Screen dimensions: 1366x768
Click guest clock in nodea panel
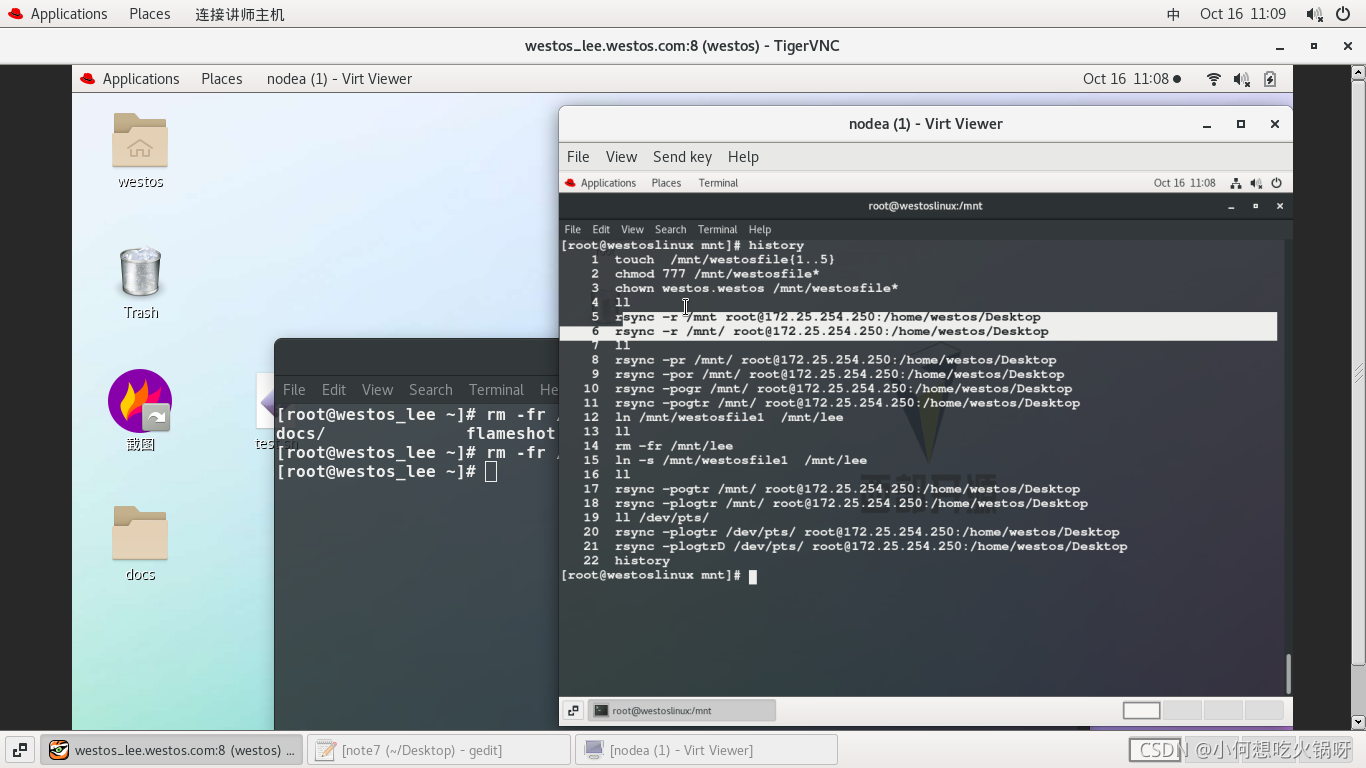1184,183
